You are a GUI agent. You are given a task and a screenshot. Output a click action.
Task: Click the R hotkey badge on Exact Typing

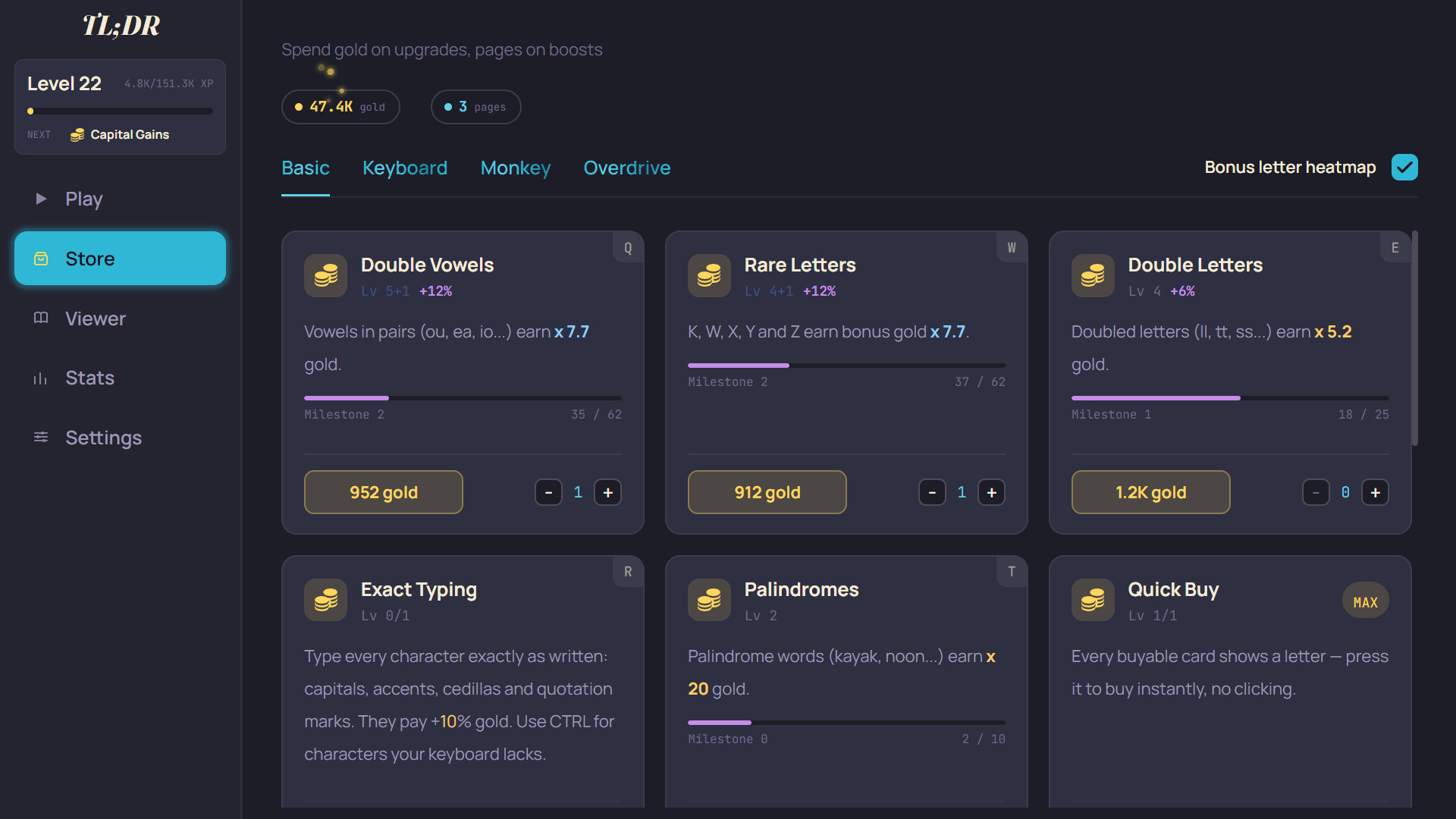pos(628,572)
